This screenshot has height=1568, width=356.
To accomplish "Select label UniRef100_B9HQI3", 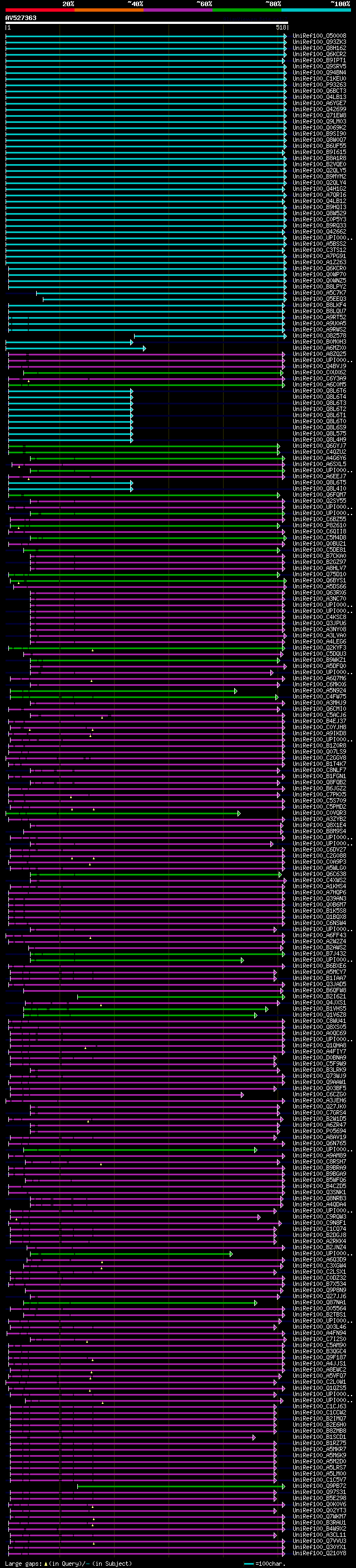I will click(319, 207).
